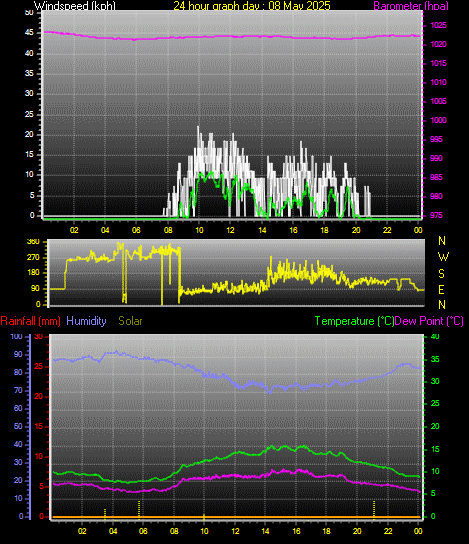Click the 45 windspeed scale value
Screen dimensions: 469x544
pos(29,33)
